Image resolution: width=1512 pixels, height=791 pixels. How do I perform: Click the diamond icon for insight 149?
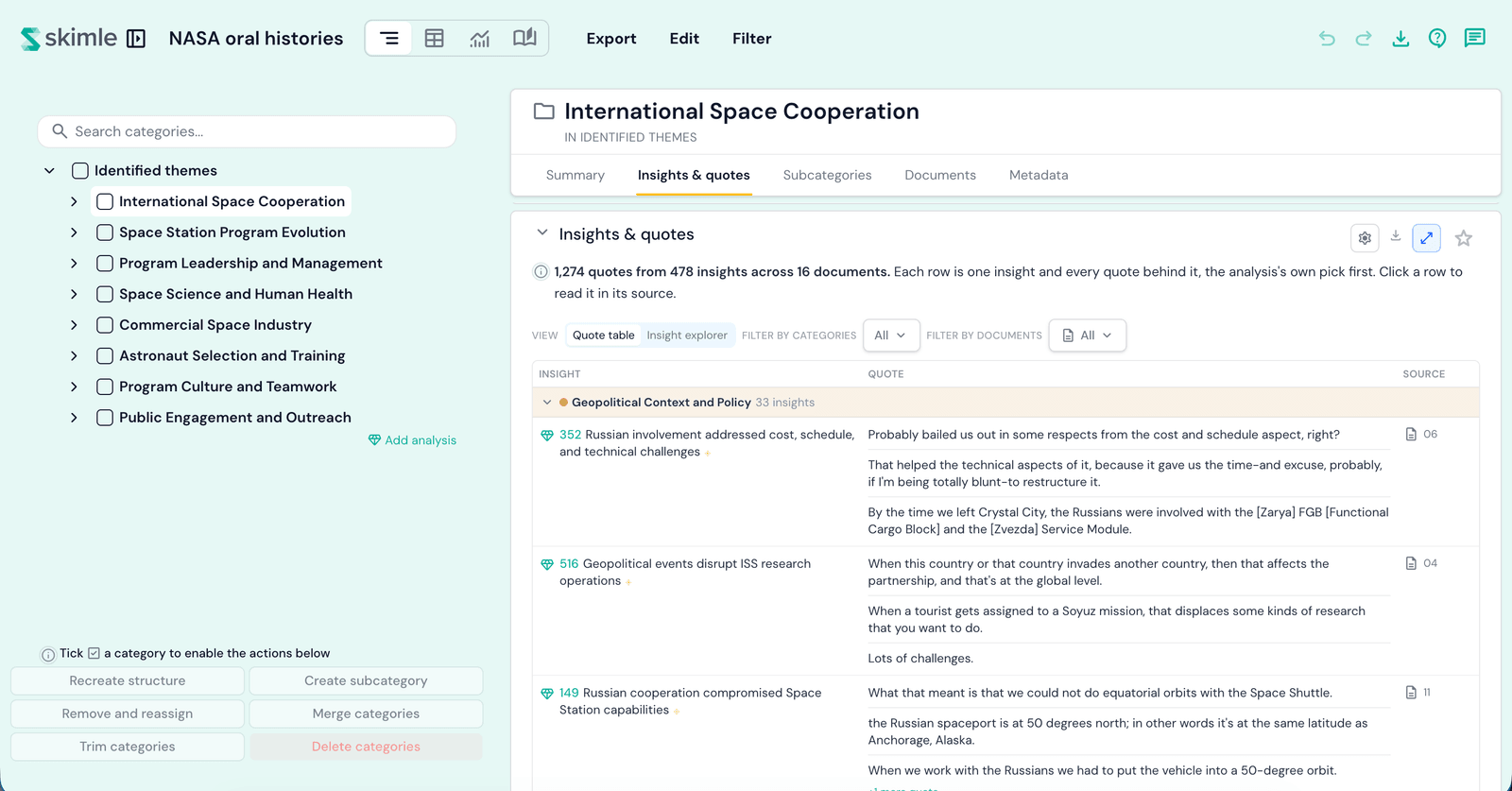tap(547, 694)
